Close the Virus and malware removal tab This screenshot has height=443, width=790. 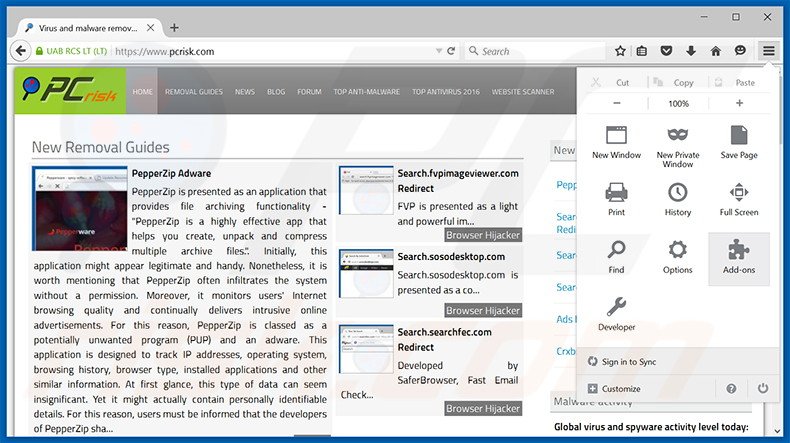pyautogui.click(x=150, y=28)
